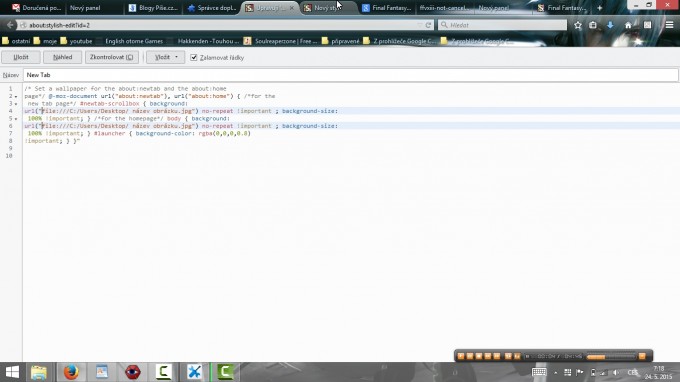Open the ostatní bookmark folder
Screen dimensions: 680x382
click(16, 41)
